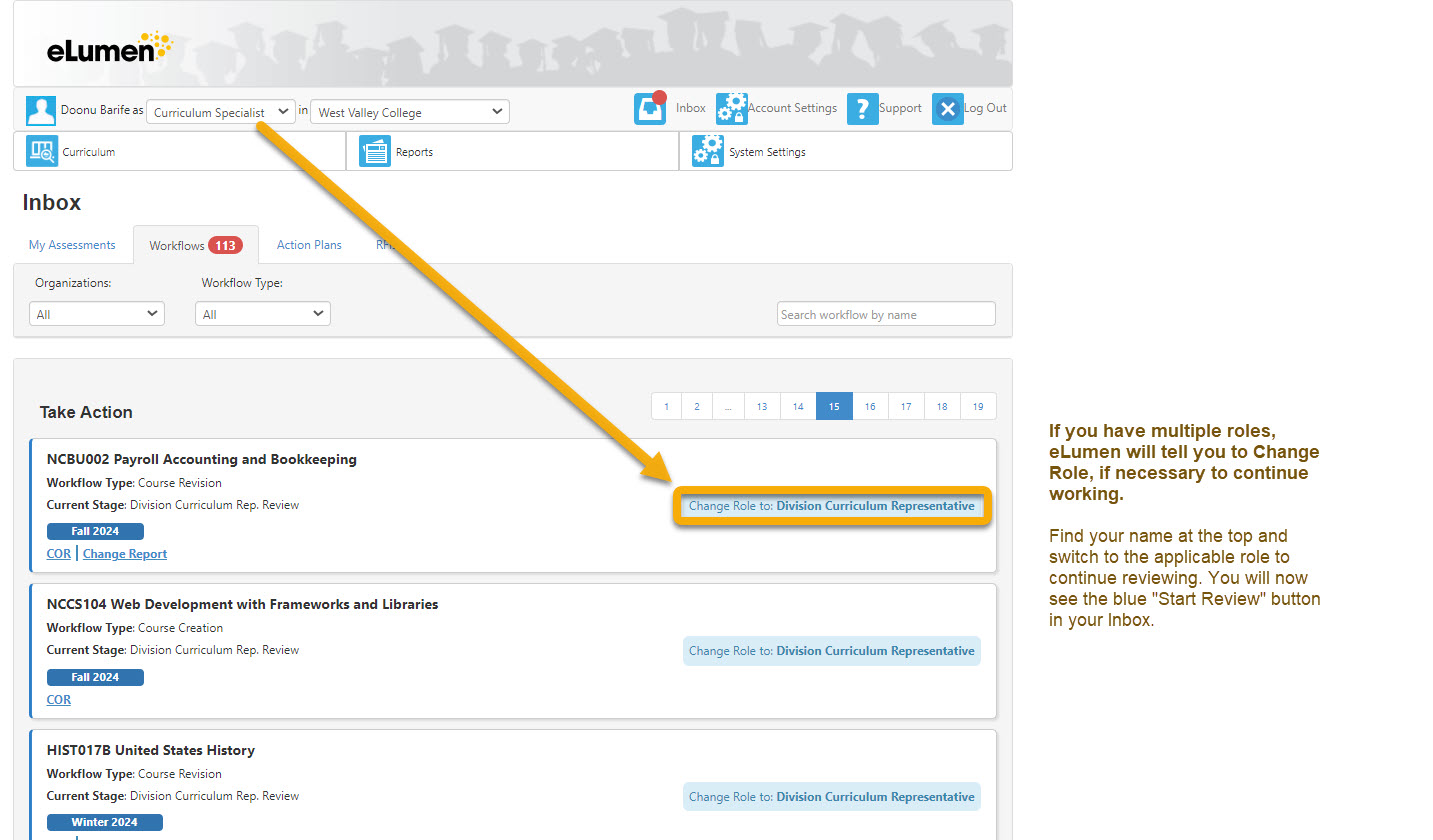Screen dimensions: 1433x840
Task: Click the ellipsis pagination button
Action: 728,406
